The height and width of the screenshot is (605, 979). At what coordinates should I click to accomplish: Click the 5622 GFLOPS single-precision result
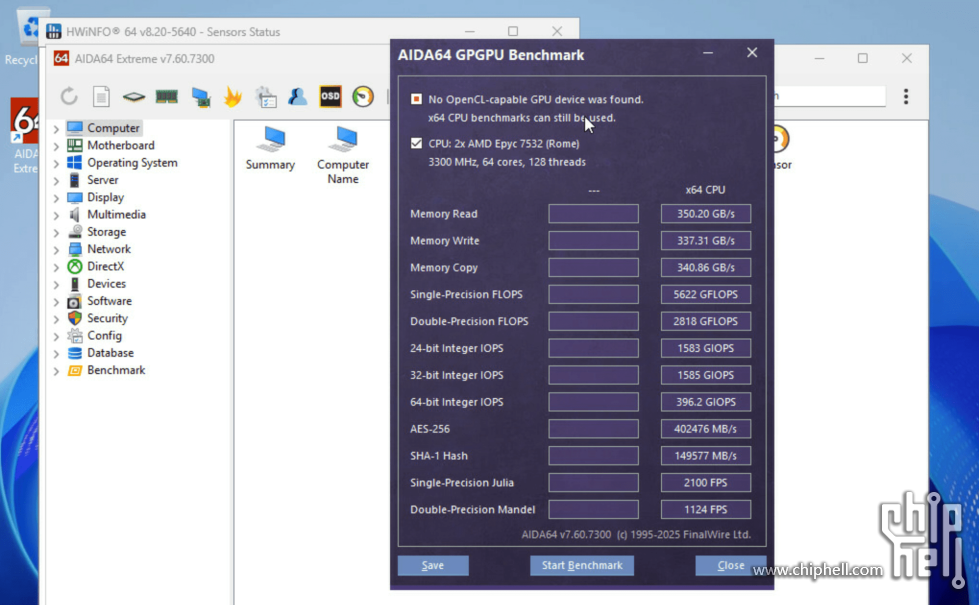706,294
